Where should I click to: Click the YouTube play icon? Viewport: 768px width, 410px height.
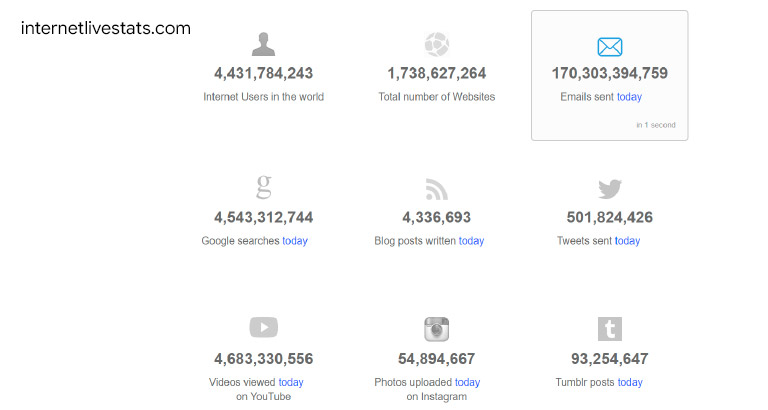click(264, 327)
